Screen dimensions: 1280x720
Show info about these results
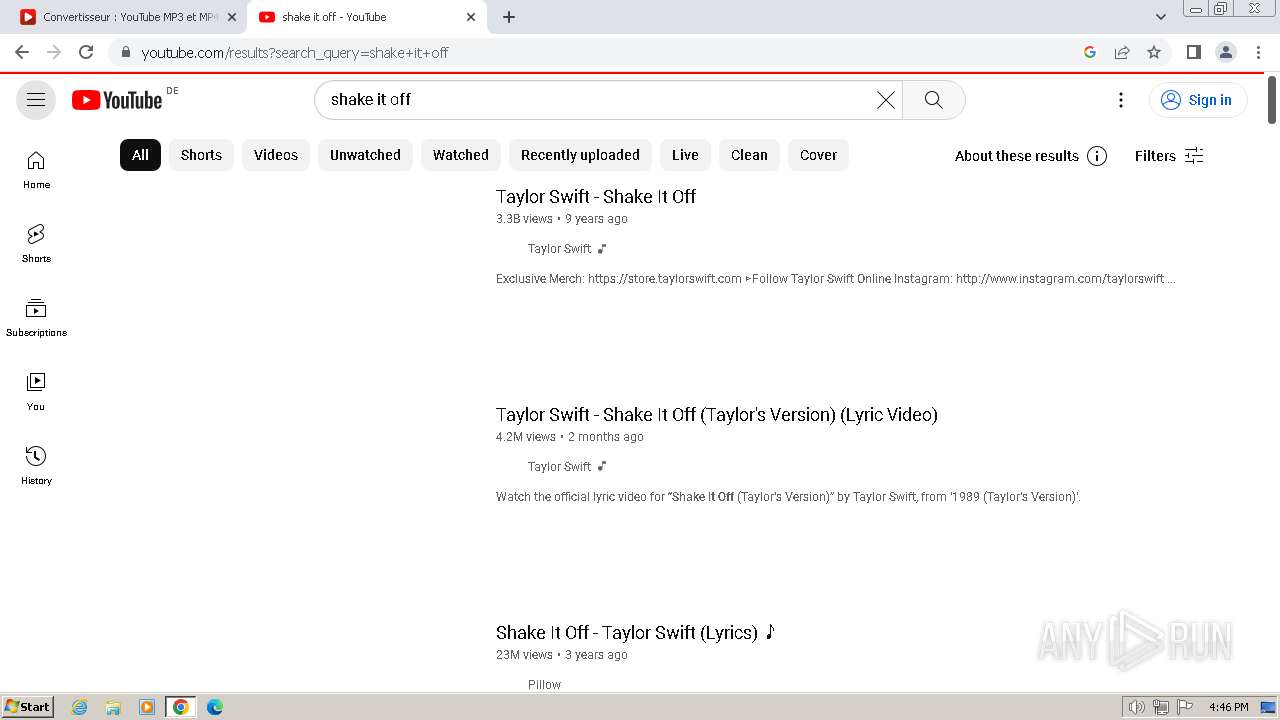tap(1097, 156)
